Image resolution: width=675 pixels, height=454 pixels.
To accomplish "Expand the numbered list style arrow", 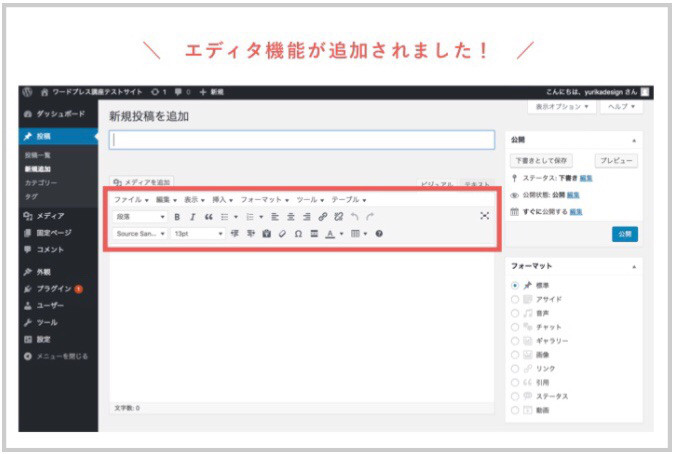I will point(261,217).
